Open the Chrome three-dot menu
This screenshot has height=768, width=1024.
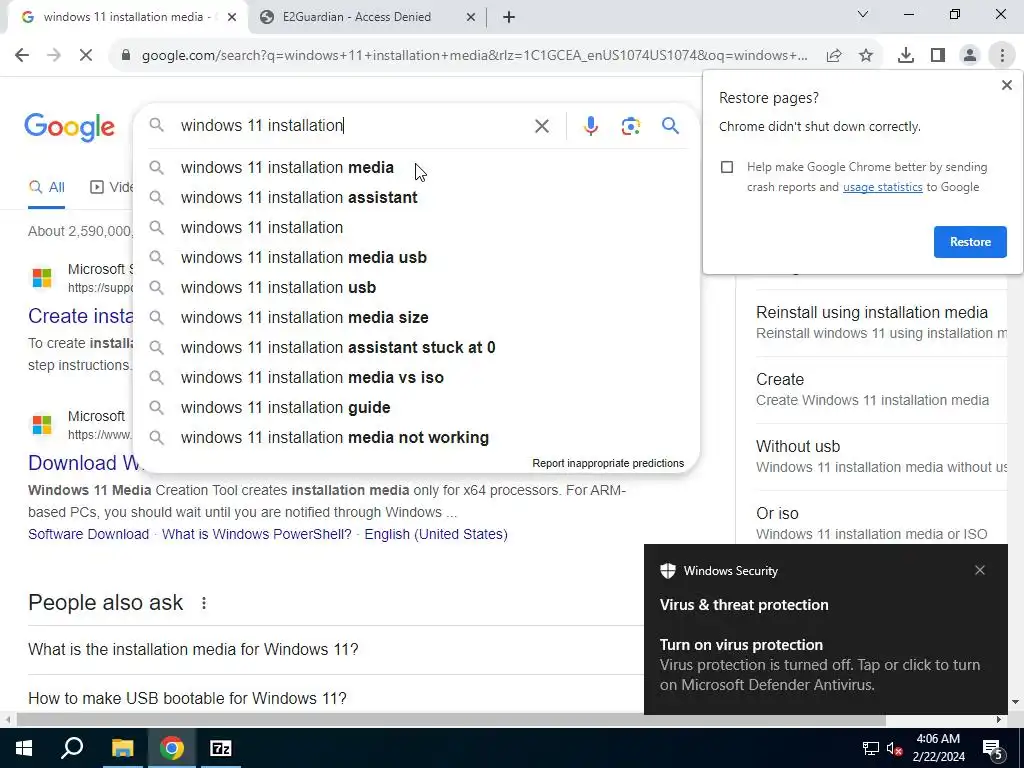(1002, 56)
